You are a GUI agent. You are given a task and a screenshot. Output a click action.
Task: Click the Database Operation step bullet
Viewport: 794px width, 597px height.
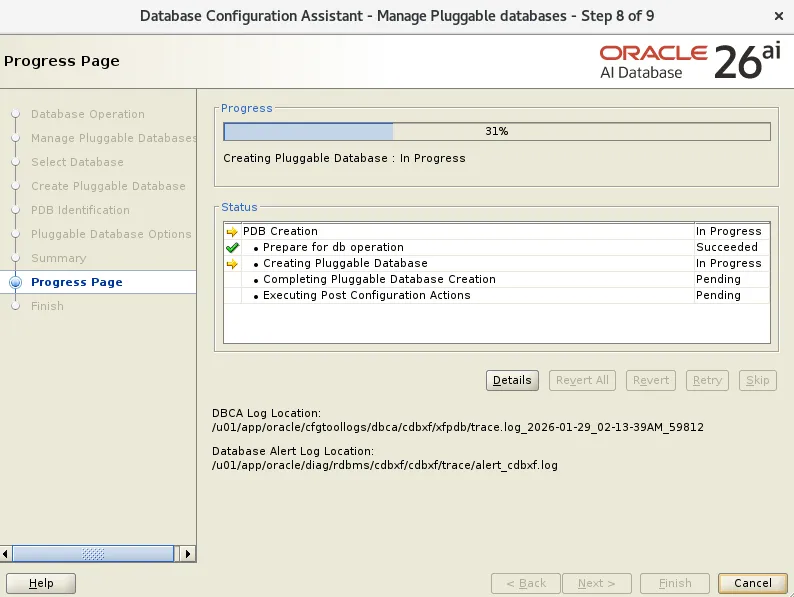(x=16, y=114)
